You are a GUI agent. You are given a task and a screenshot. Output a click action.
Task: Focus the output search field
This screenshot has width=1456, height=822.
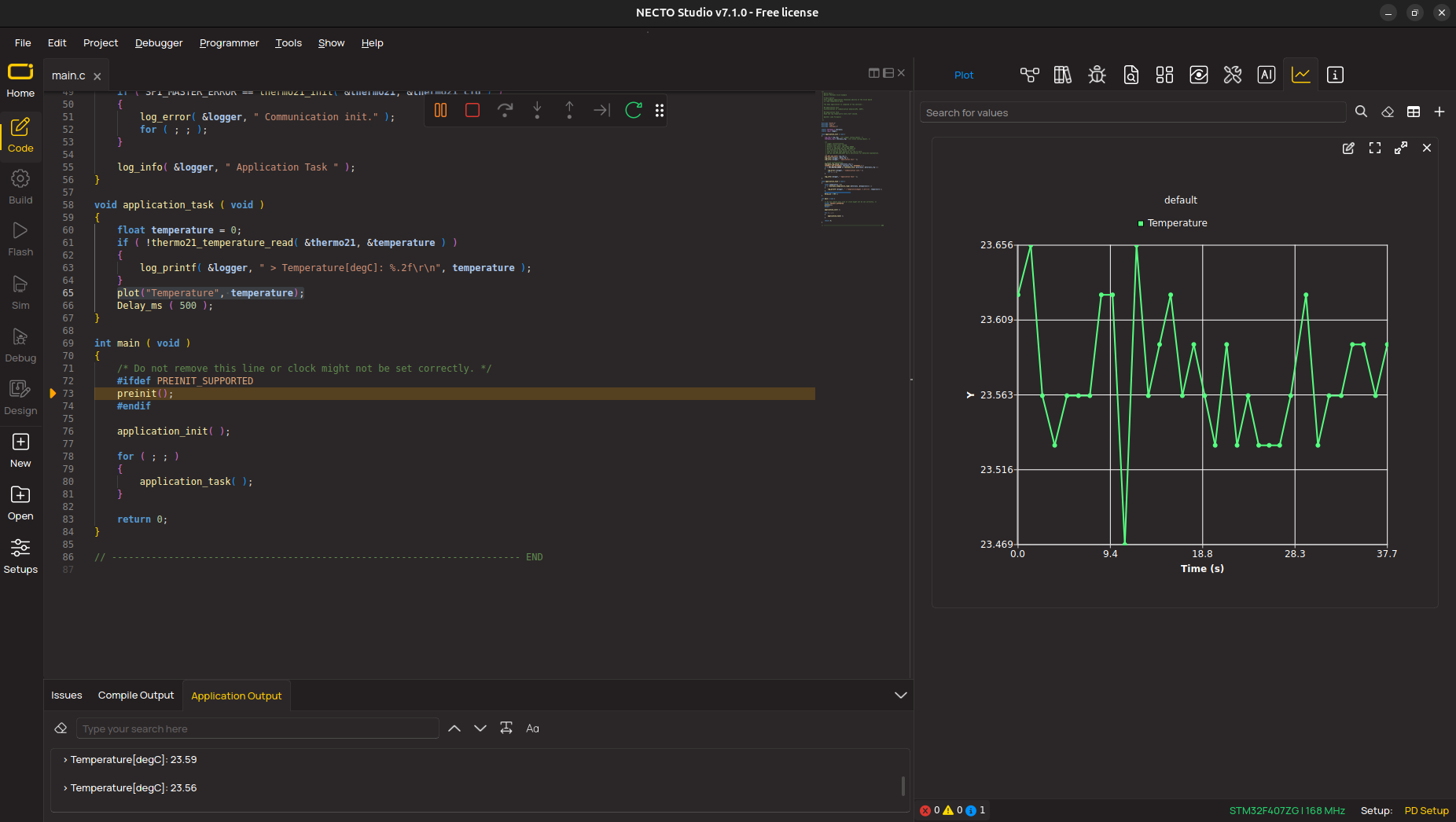(257, 728)
